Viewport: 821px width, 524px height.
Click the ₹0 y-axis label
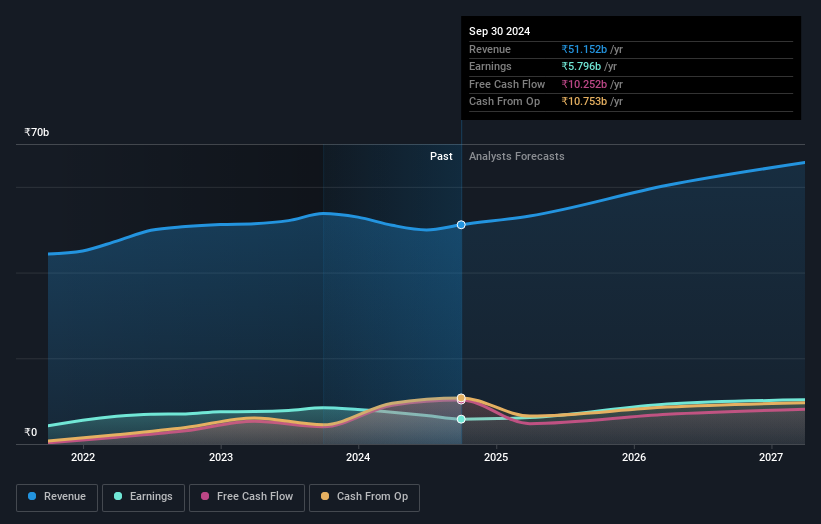pos(31,432)
